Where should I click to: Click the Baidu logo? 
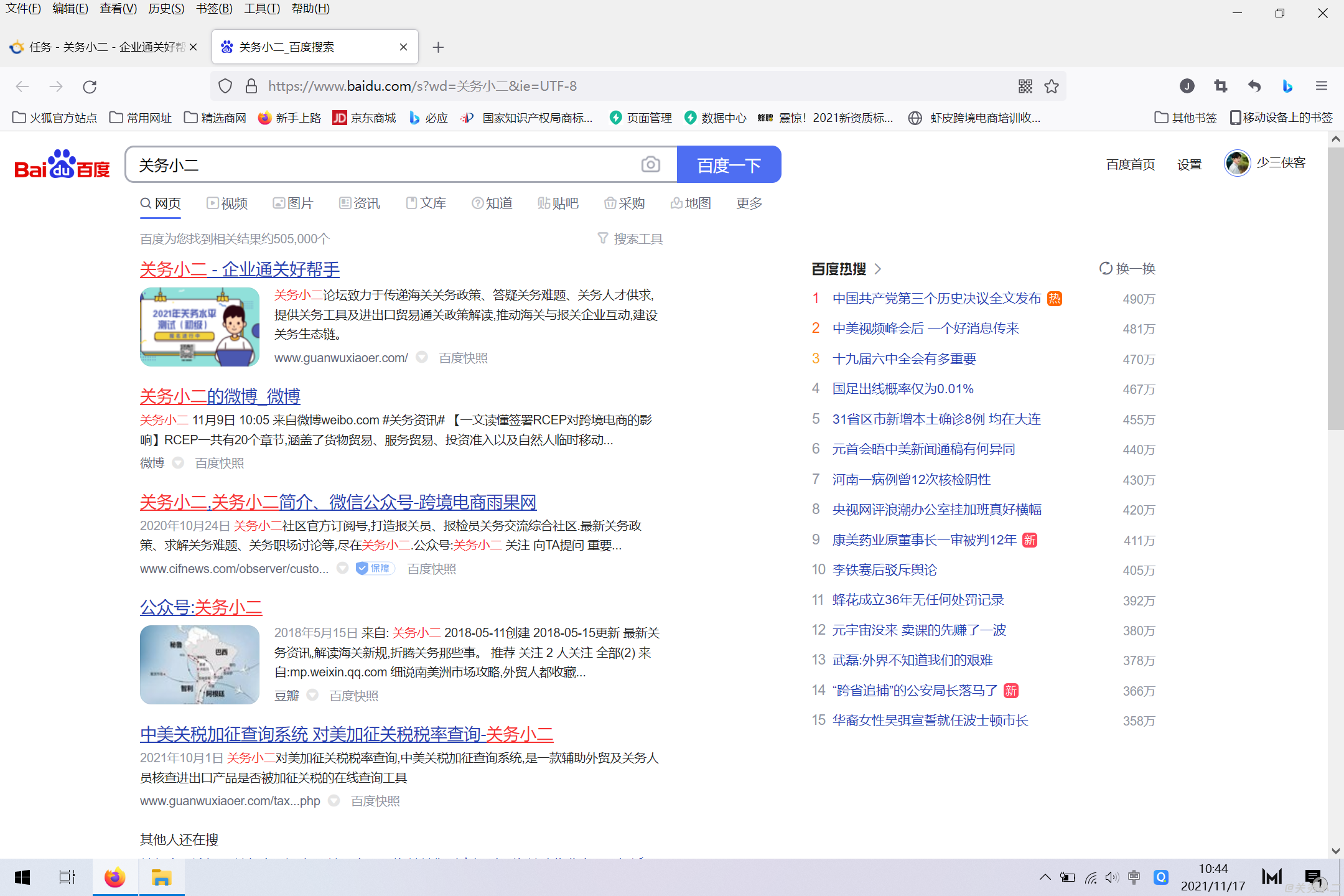tap(62, 165)
